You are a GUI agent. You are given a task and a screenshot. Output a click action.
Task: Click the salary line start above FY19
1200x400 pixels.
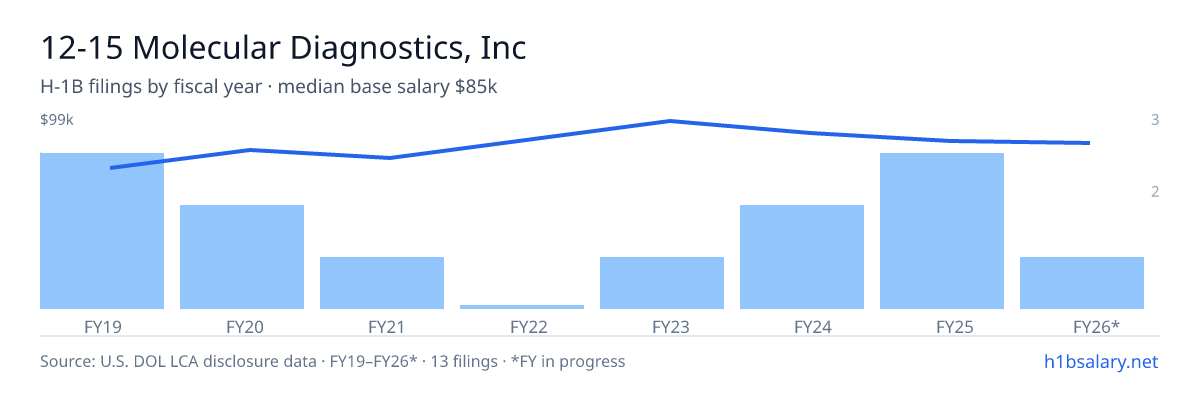[111, 167]
